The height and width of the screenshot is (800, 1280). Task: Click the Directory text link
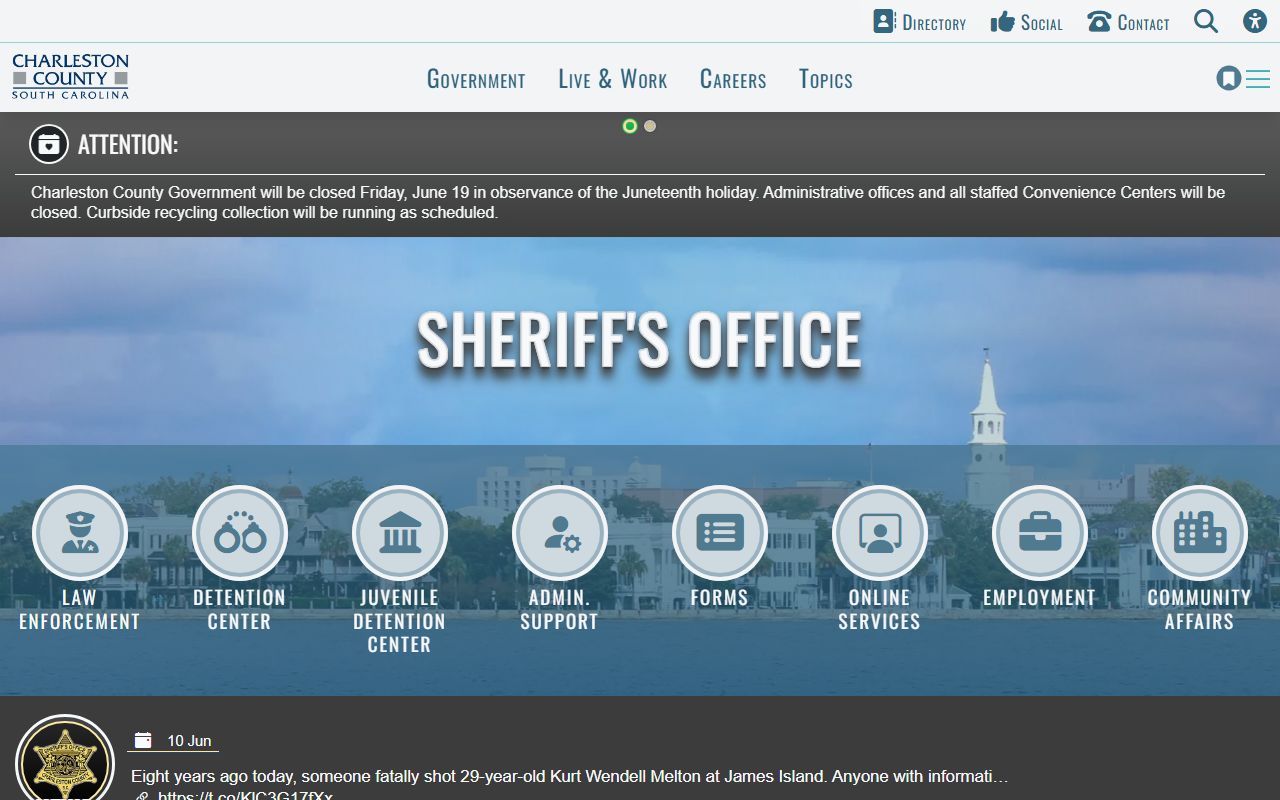coord(934,23)
